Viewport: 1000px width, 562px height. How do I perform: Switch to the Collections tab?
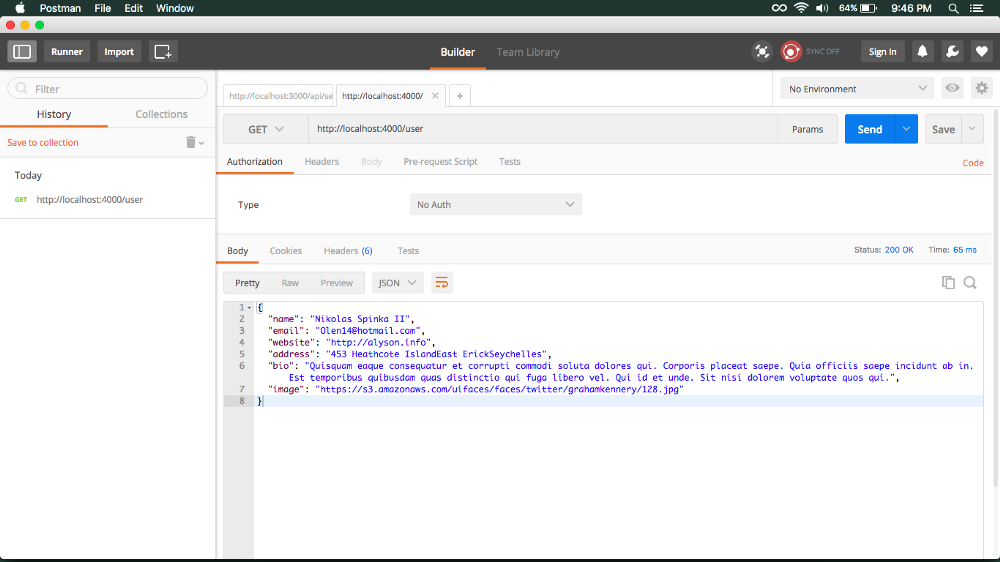coord(161,114)
